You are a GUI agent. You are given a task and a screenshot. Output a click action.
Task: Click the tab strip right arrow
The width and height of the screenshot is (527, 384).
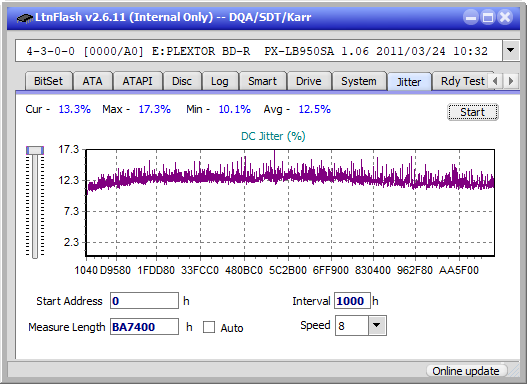click(511, 81)
